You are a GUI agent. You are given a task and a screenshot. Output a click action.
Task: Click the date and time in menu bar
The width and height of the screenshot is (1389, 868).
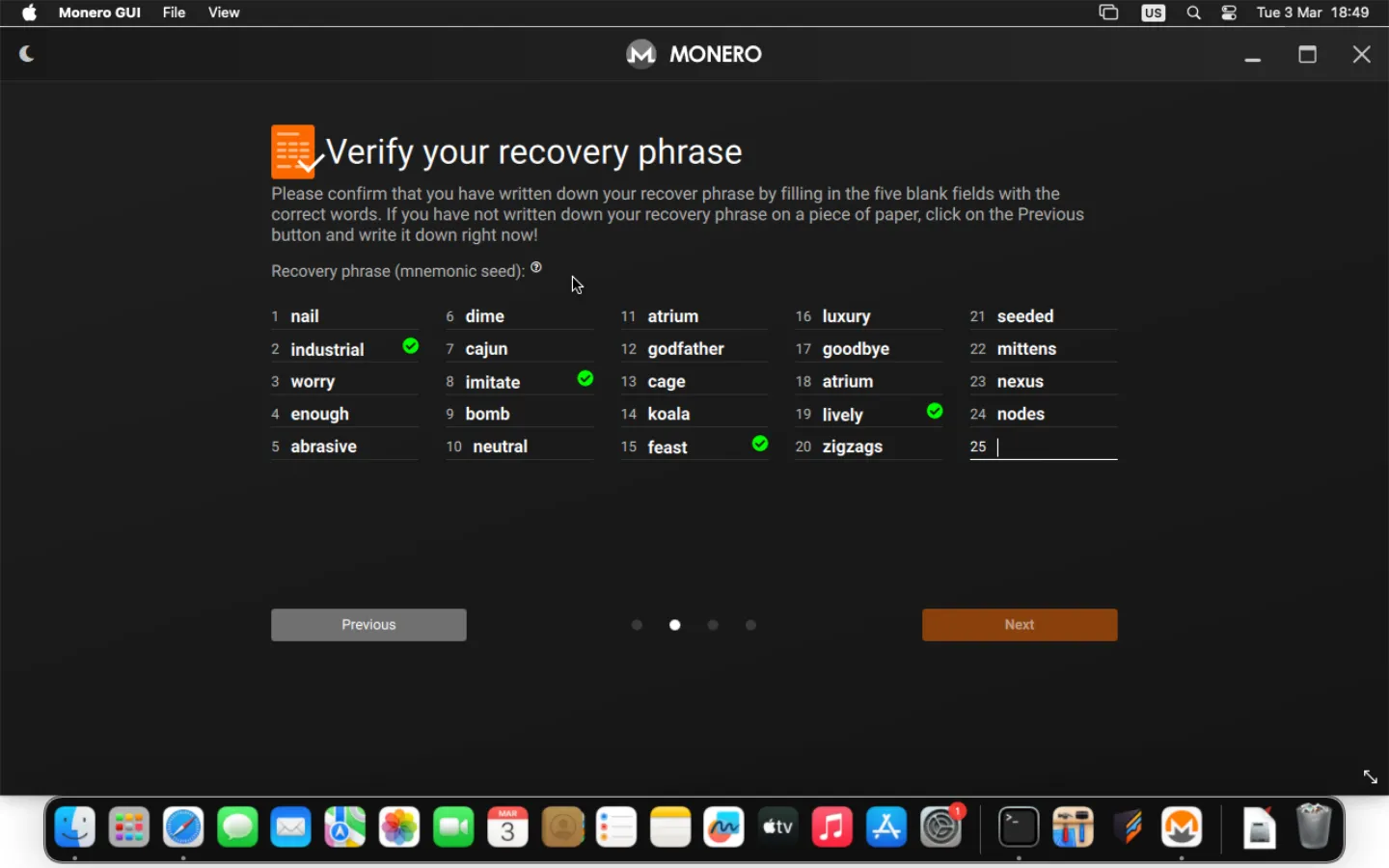(1313, 13)
